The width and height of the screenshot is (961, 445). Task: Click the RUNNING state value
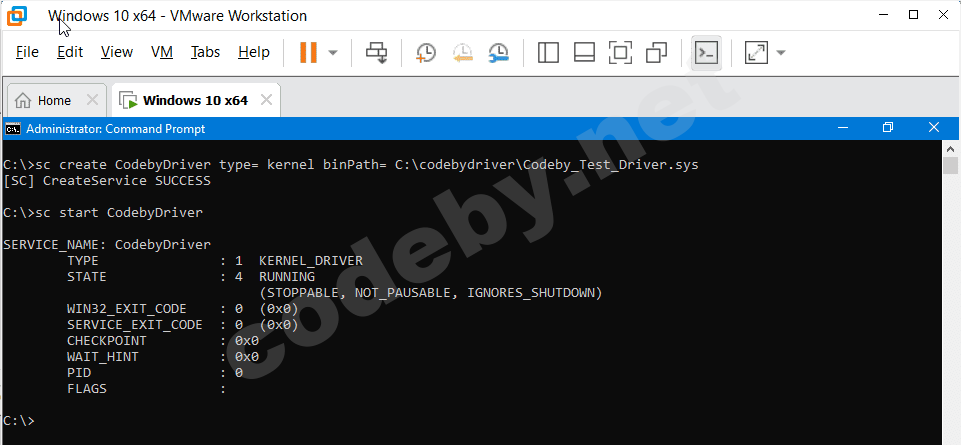287,276
